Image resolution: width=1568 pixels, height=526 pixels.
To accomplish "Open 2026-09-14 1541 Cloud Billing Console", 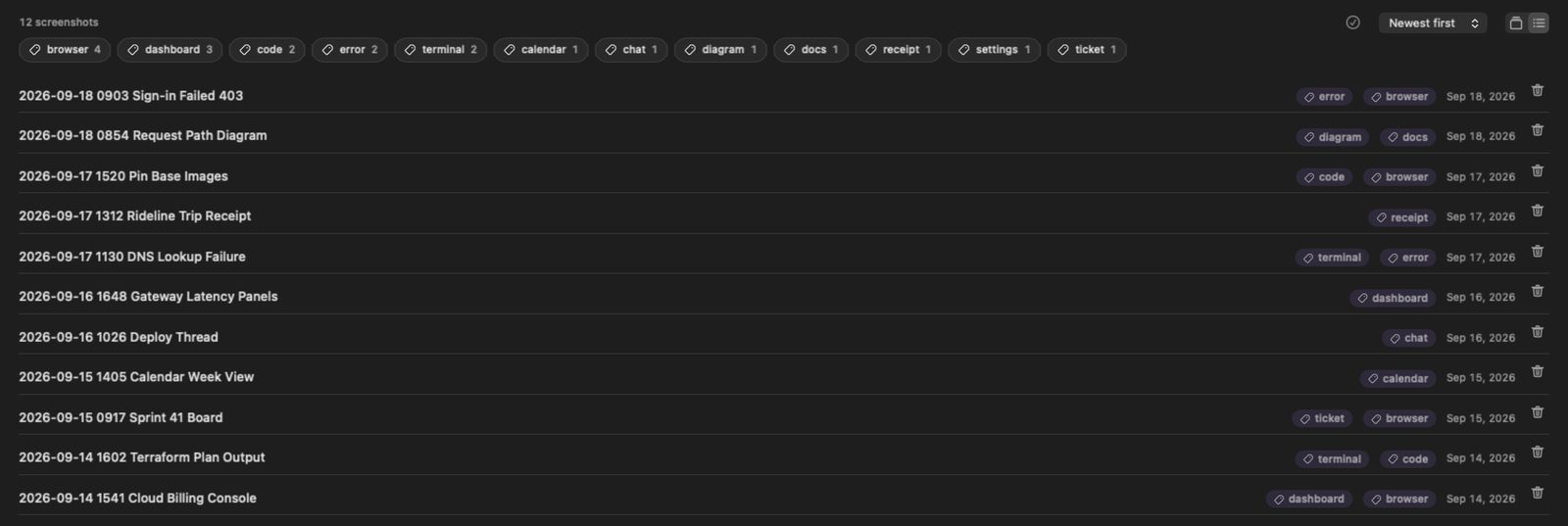I will point(137,498).
